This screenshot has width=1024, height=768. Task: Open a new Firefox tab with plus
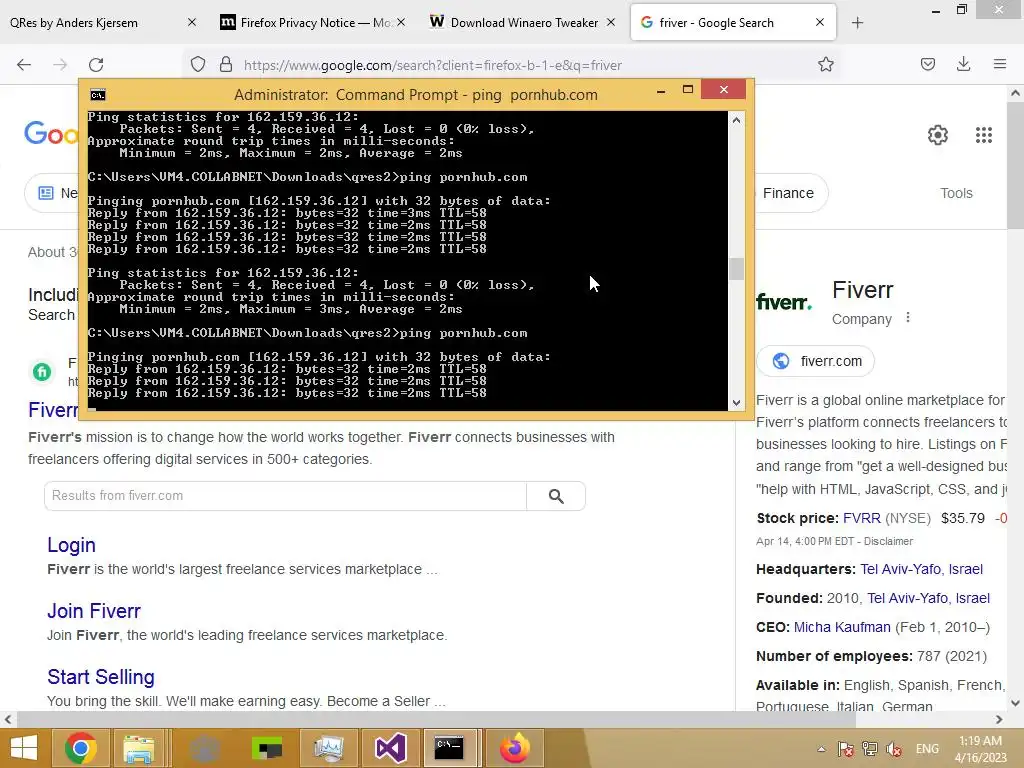(857, 23)
